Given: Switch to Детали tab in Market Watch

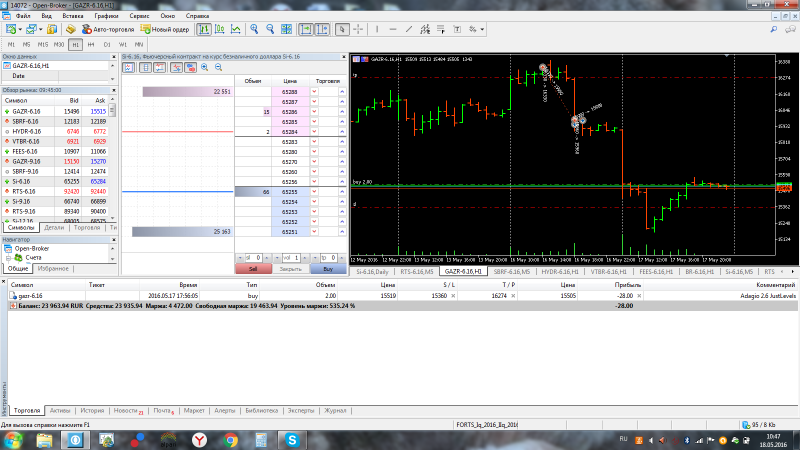Looking at the screenshot, I should pyautogui.click(x=54, y=228).
